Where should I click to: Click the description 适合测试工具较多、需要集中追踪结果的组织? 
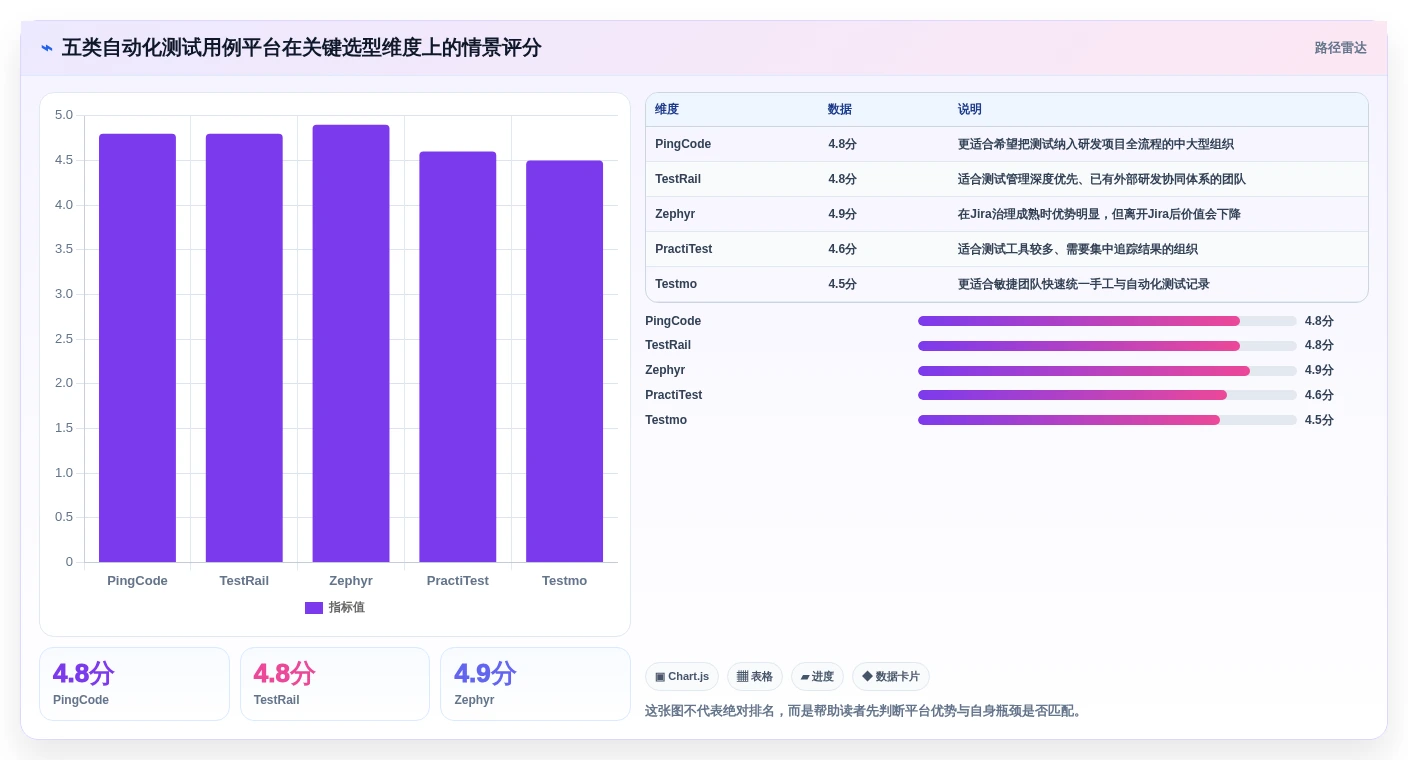(1078, 249)
